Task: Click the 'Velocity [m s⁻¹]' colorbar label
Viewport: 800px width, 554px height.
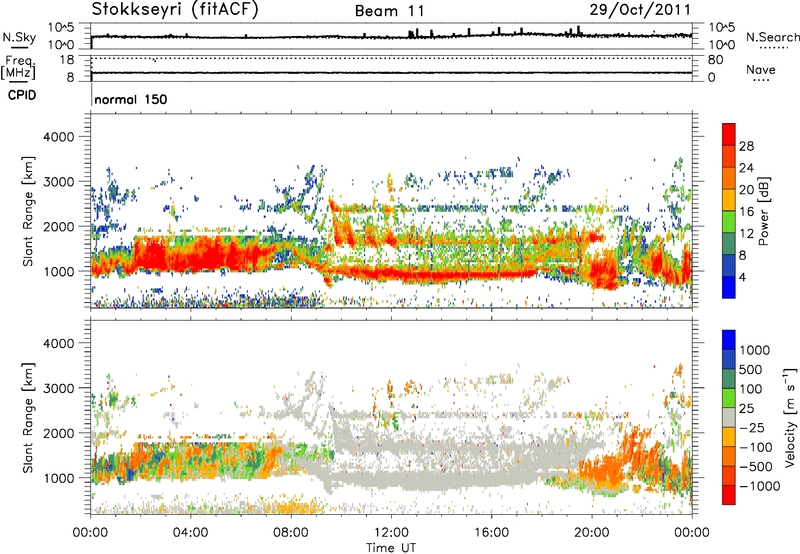Action: tap(790, 417)
